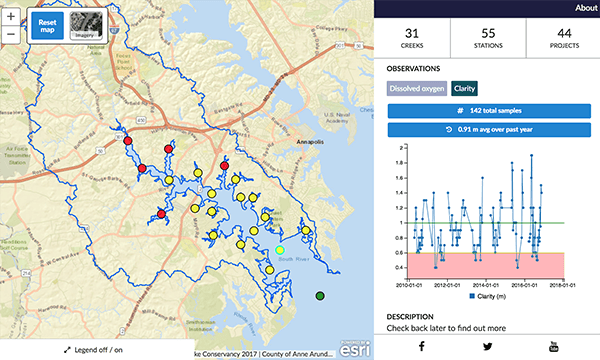The height and width of the screenshot is (360, 600).
Task: Zoom in on the map with plus button
Action: 11,16
